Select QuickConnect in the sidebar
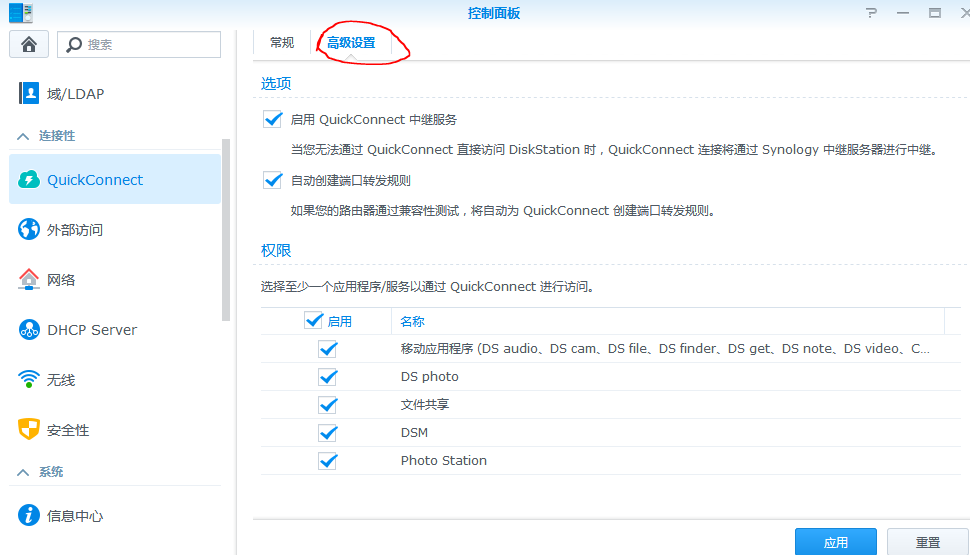 point(115,179)
